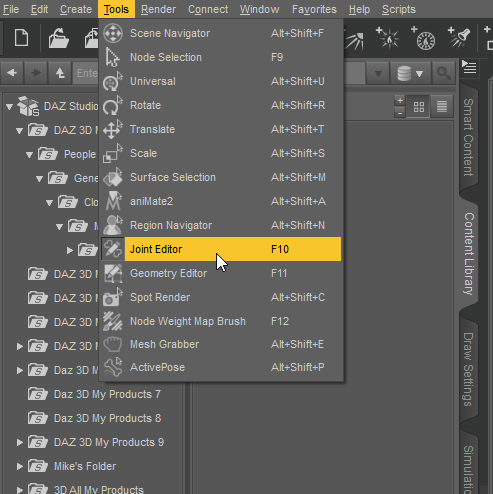The image size is (493, 494).
Task: Choose Node Weight Map Brush
Action: (221, 321)
